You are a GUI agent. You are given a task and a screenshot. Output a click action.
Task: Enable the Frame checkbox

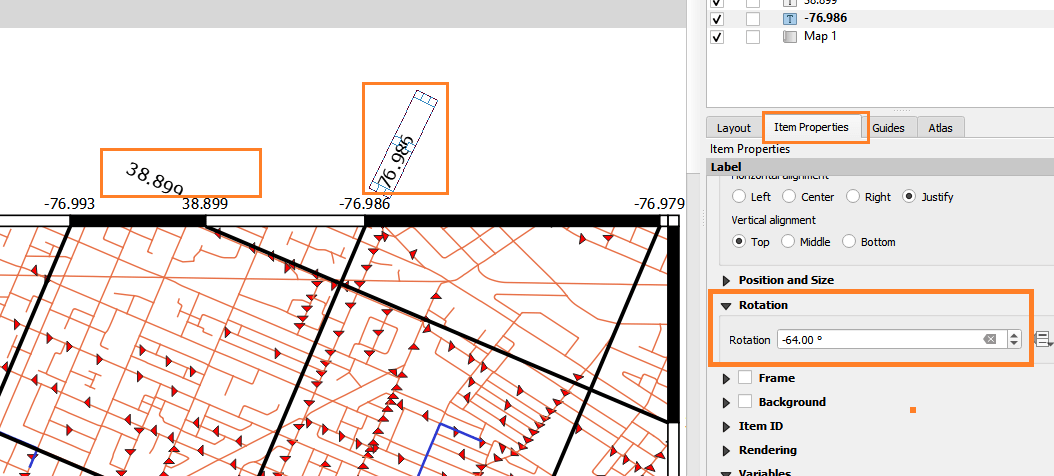pos(745,378)
